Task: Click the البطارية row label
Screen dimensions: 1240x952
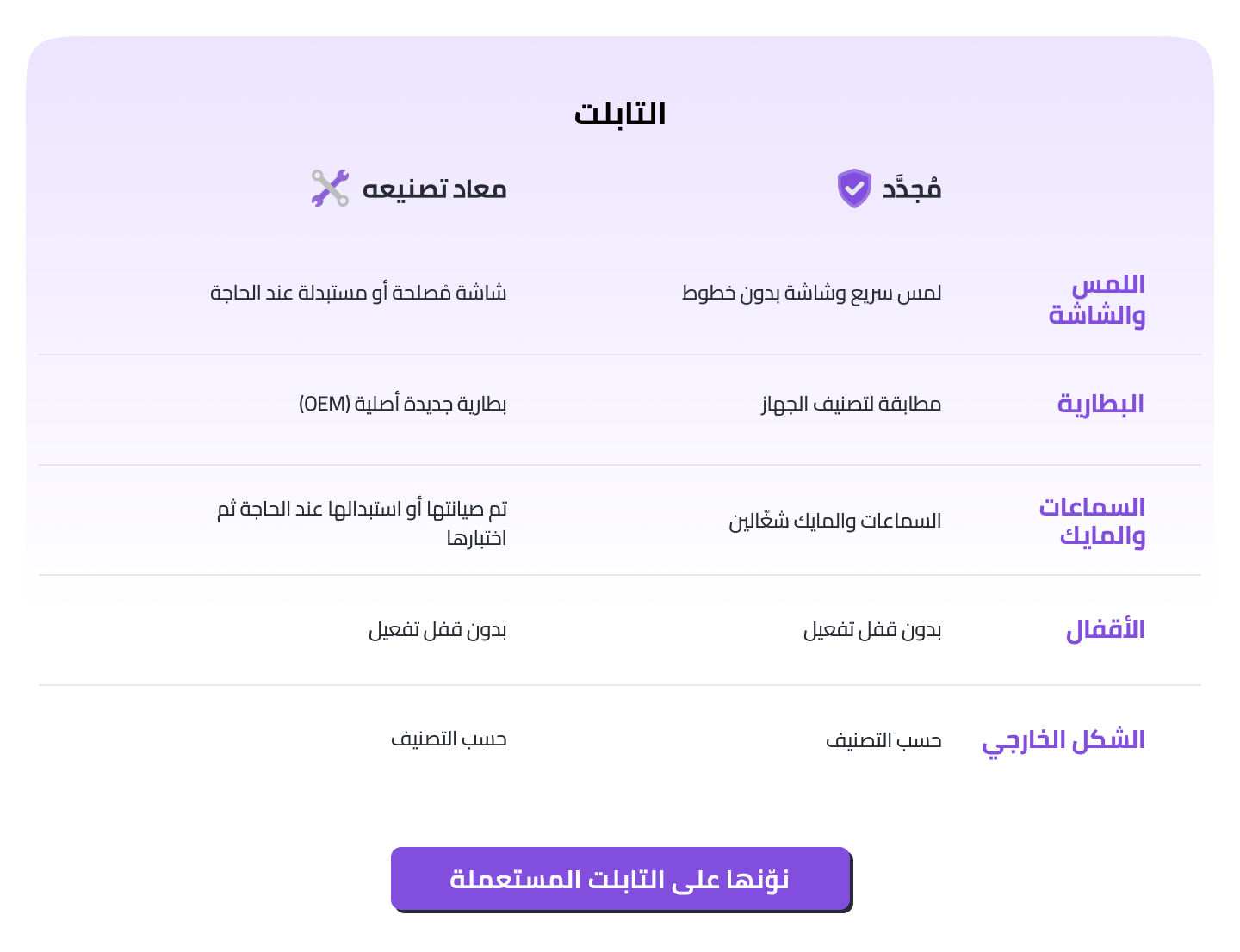Action: (x=1100, y=404)
